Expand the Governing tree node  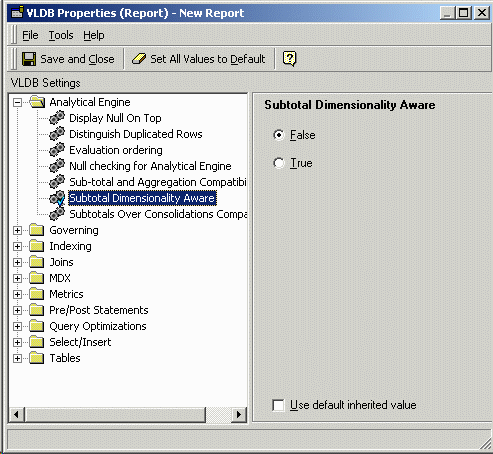coord(18,230)
